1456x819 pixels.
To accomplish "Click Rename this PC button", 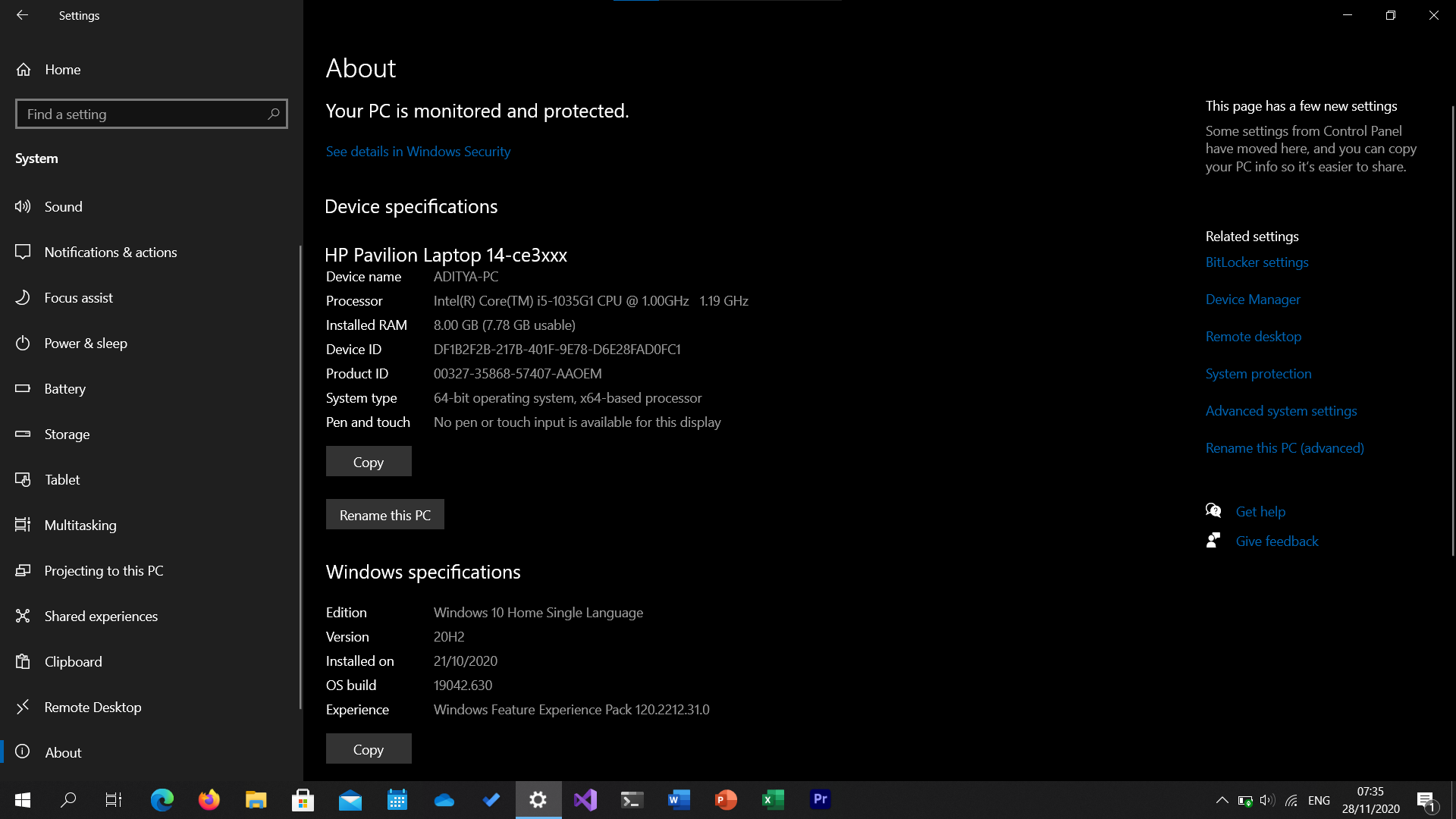I will (x=385, y=515).
